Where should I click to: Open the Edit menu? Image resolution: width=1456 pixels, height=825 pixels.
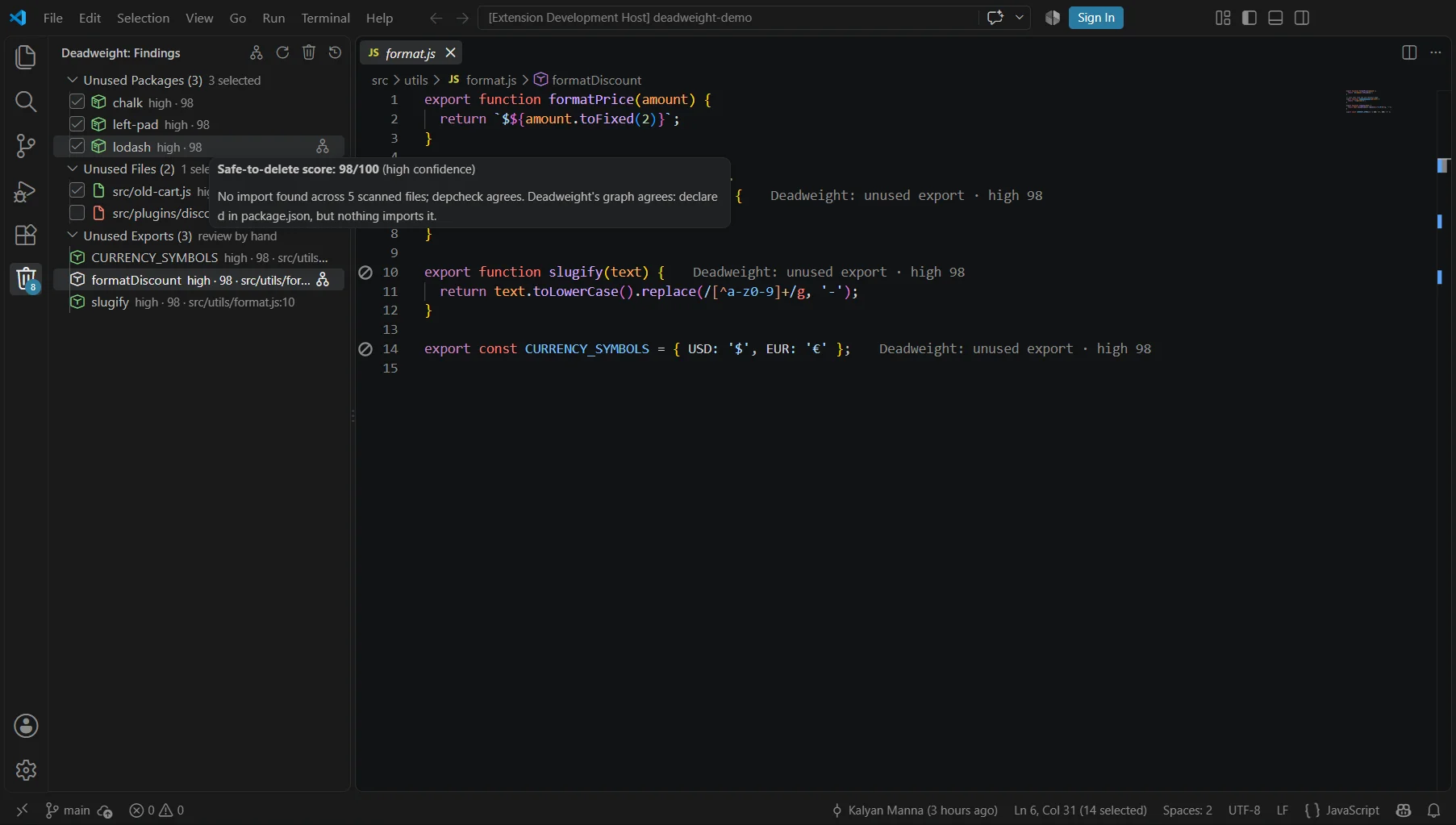point(90,18)
